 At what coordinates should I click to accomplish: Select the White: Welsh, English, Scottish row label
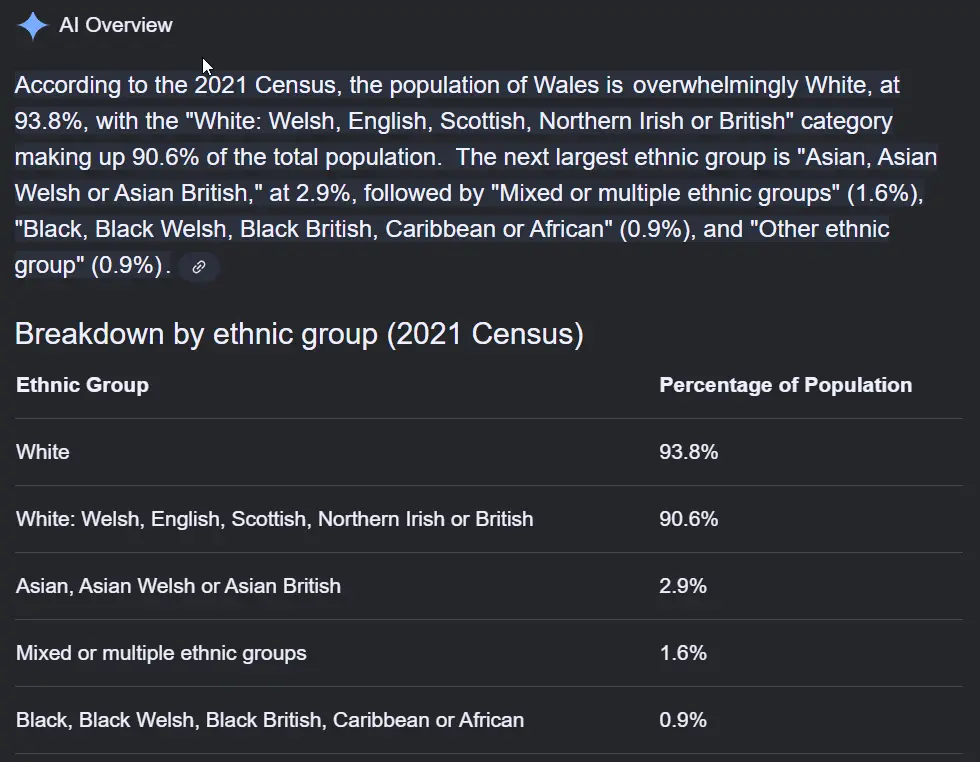pyautogui.click(x=274, y=519)
